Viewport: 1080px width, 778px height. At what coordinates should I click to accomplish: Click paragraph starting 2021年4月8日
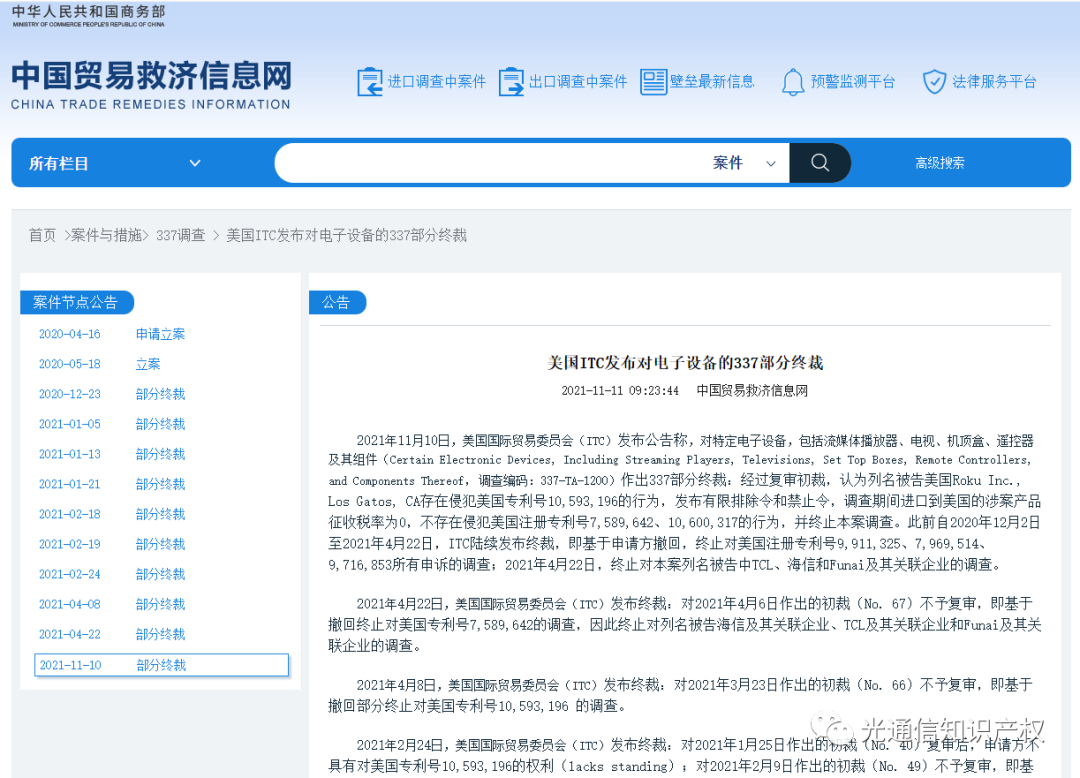[681, 695]
